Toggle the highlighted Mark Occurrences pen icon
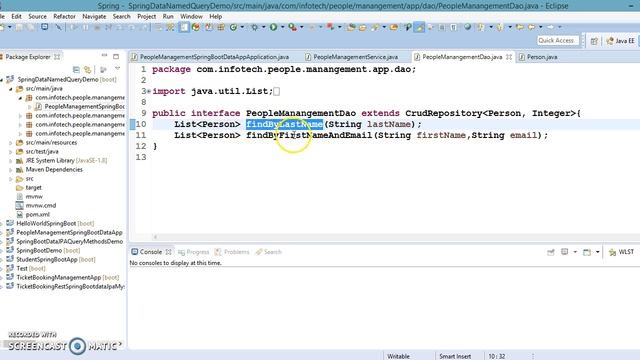 point(419,27)
